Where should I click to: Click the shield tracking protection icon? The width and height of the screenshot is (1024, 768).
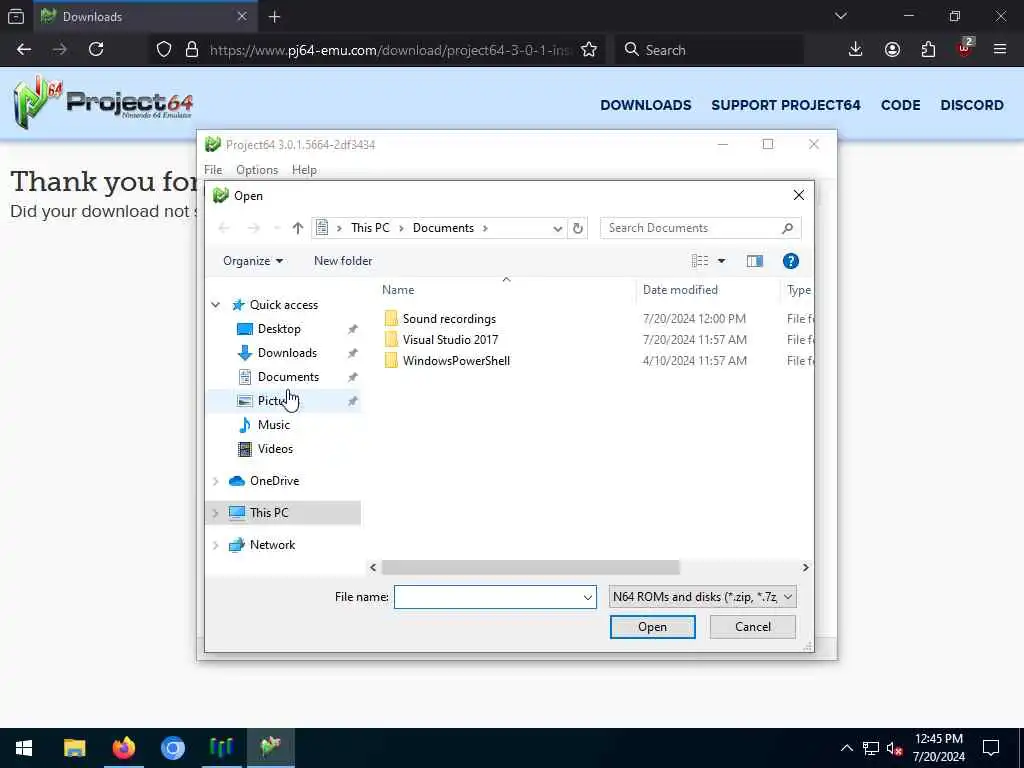click(164, 50)
